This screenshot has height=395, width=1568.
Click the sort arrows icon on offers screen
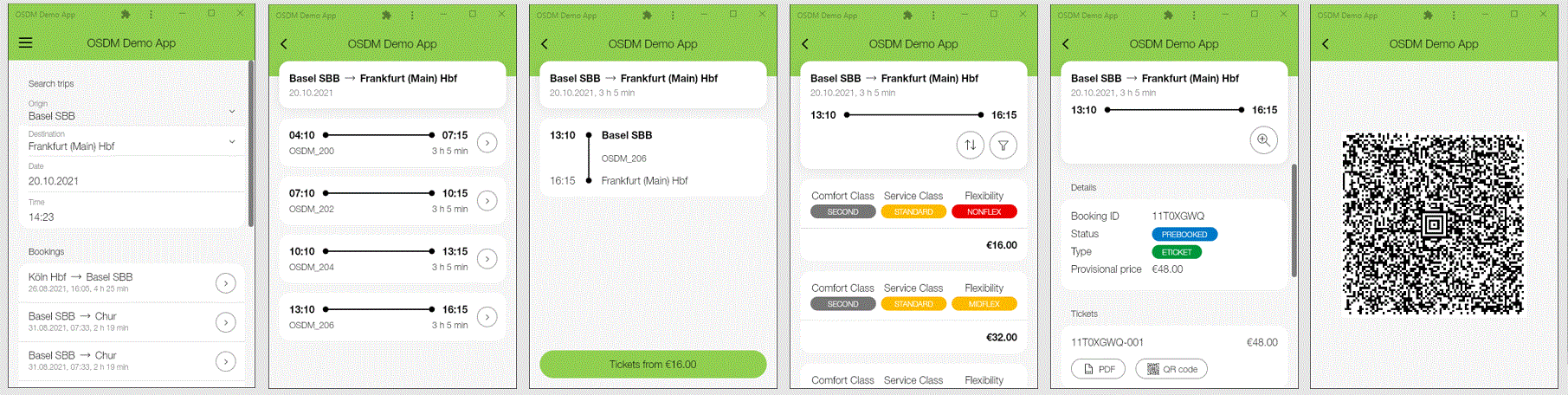click(x=971, y=146)
